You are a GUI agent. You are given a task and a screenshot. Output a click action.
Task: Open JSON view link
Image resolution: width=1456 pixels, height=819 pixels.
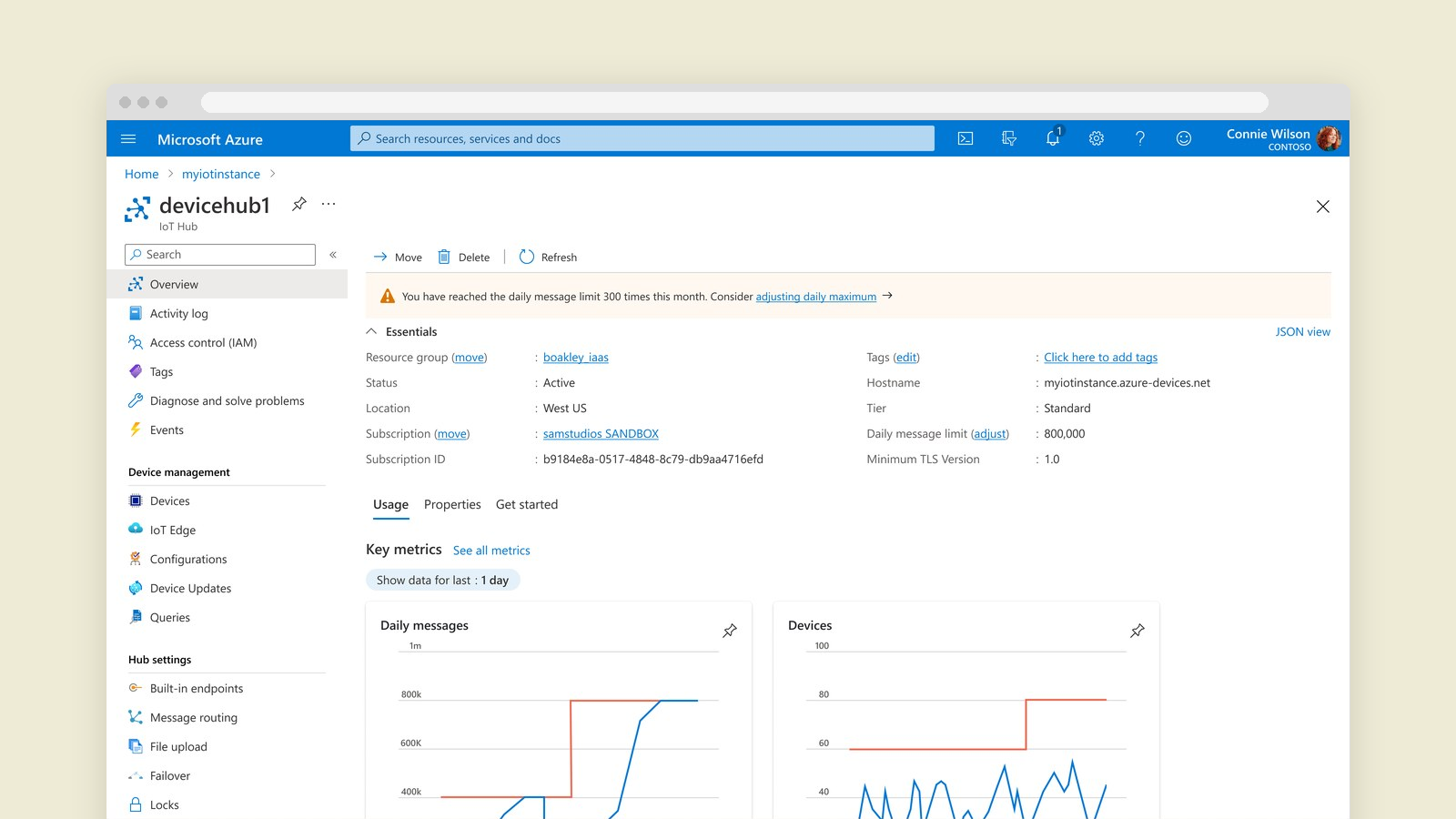(1302, 332)
